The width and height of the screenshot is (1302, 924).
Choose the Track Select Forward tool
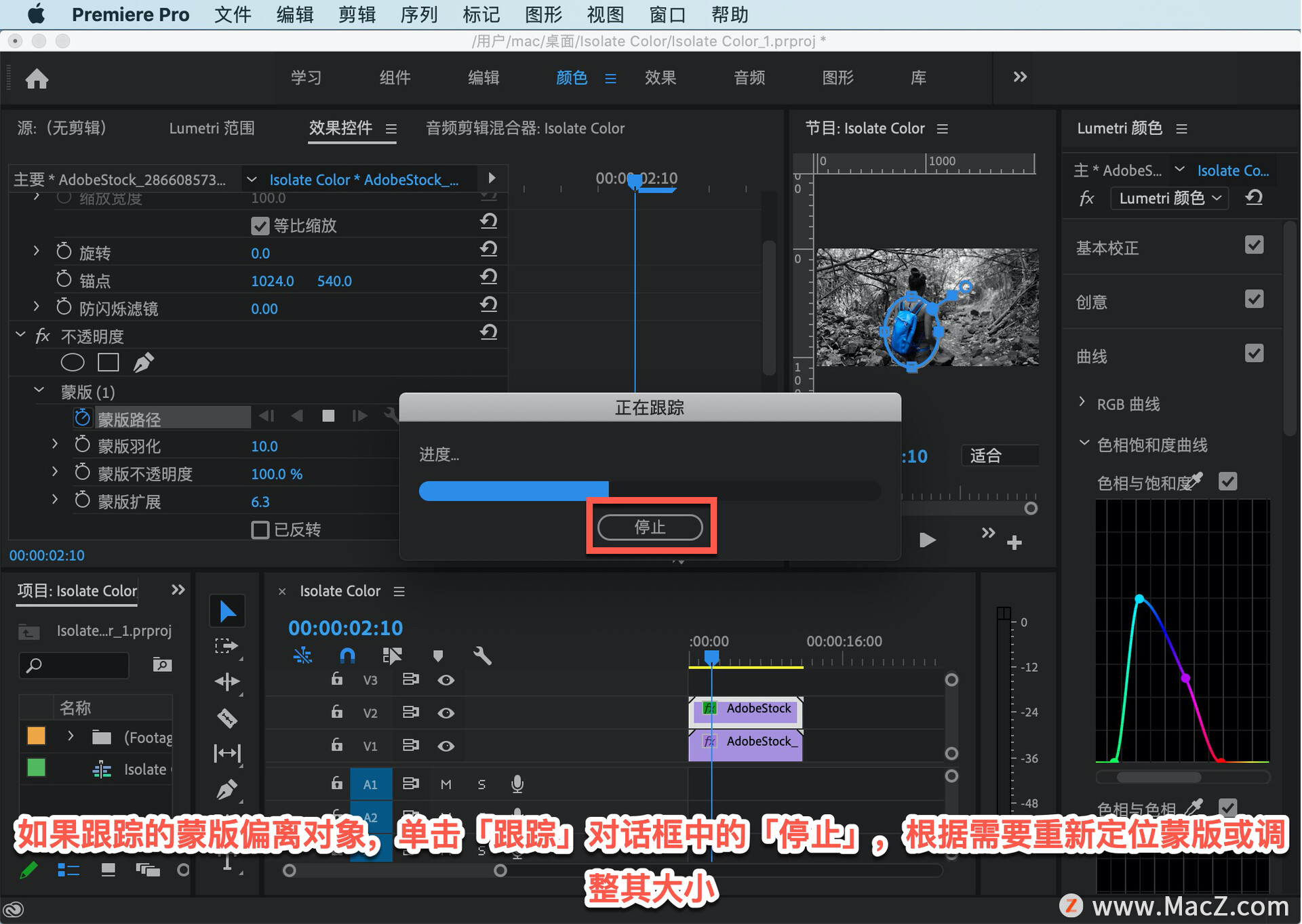[227, 646]
